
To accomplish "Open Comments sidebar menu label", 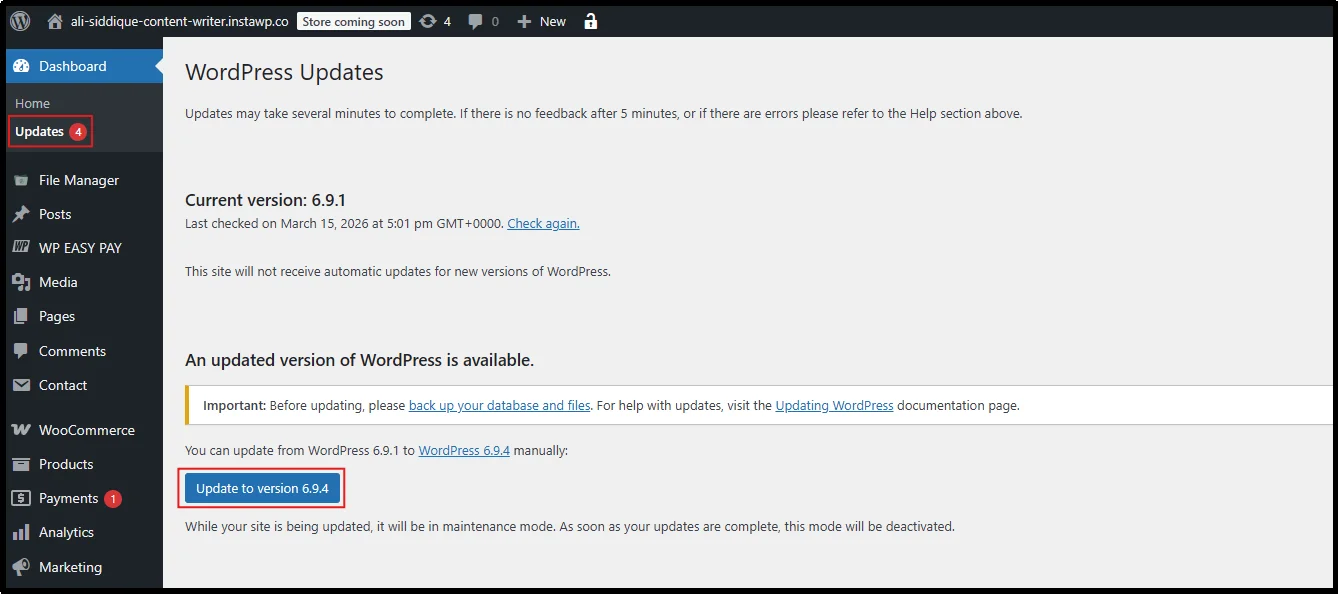I will pos(72,351).
